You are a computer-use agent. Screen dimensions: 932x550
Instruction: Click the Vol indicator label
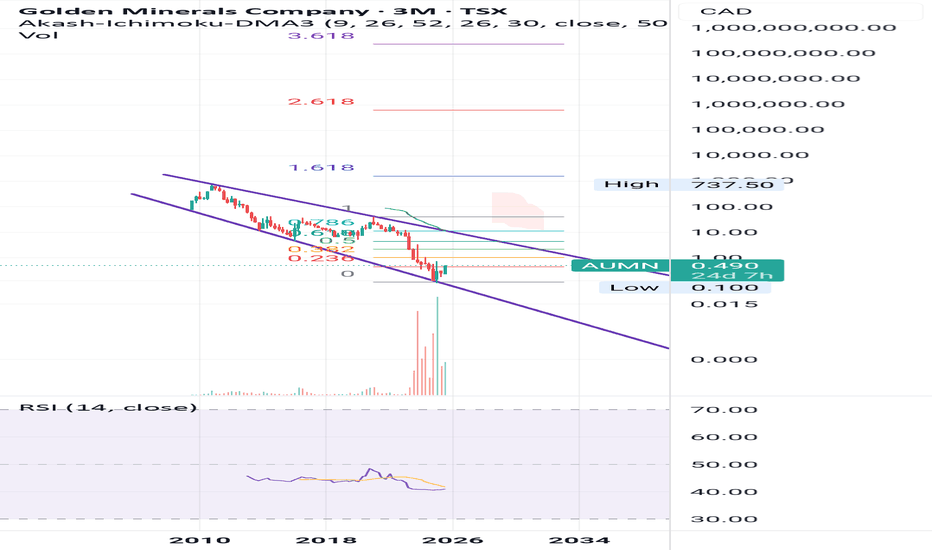coord(39,35)
